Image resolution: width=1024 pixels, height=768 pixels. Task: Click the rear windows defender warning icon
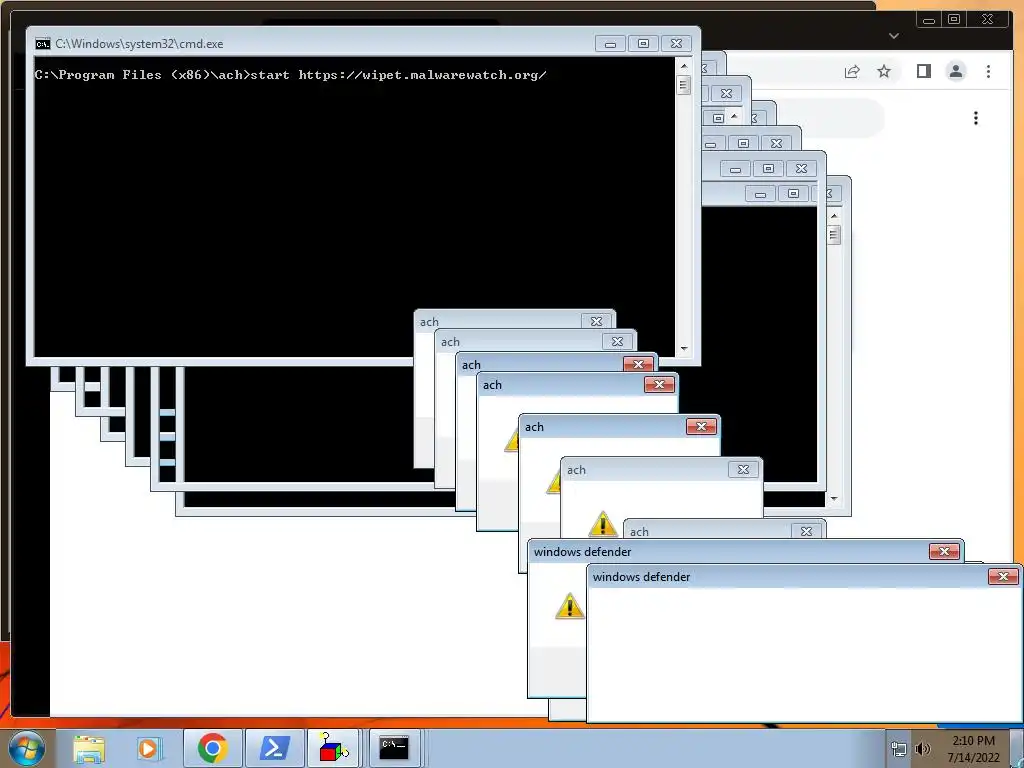[x=569, y=606]
